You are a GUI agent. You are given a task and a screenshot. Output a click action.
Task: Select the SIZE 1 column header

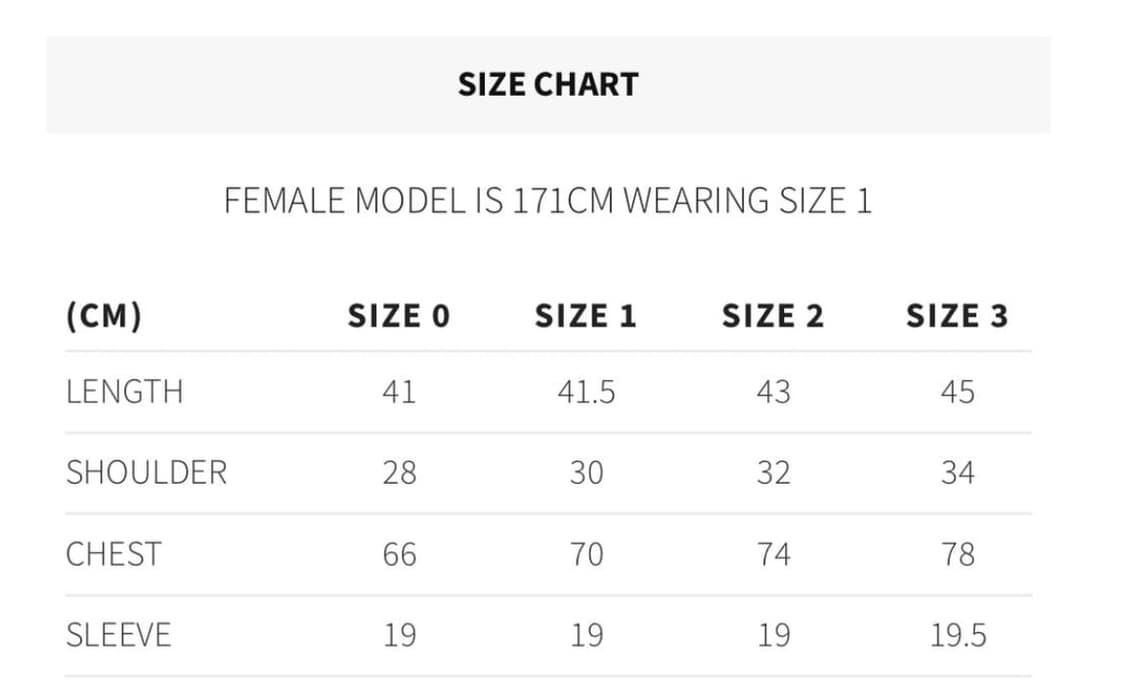tap(586, 316)
